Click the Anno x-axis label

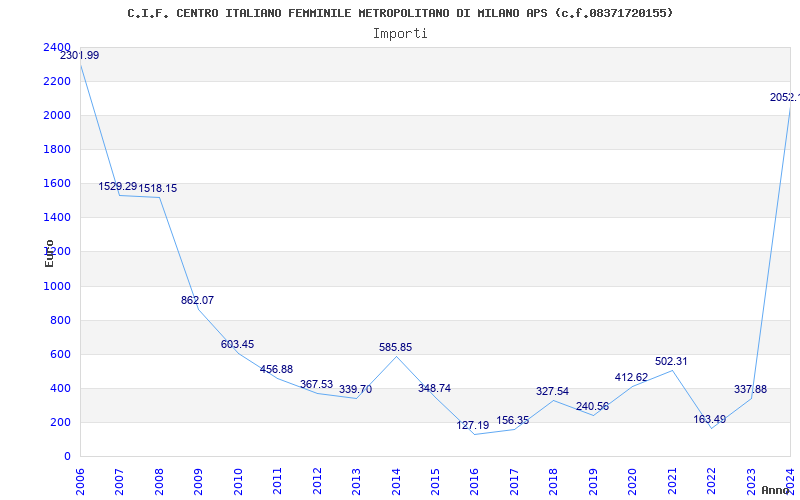(776, 490)
